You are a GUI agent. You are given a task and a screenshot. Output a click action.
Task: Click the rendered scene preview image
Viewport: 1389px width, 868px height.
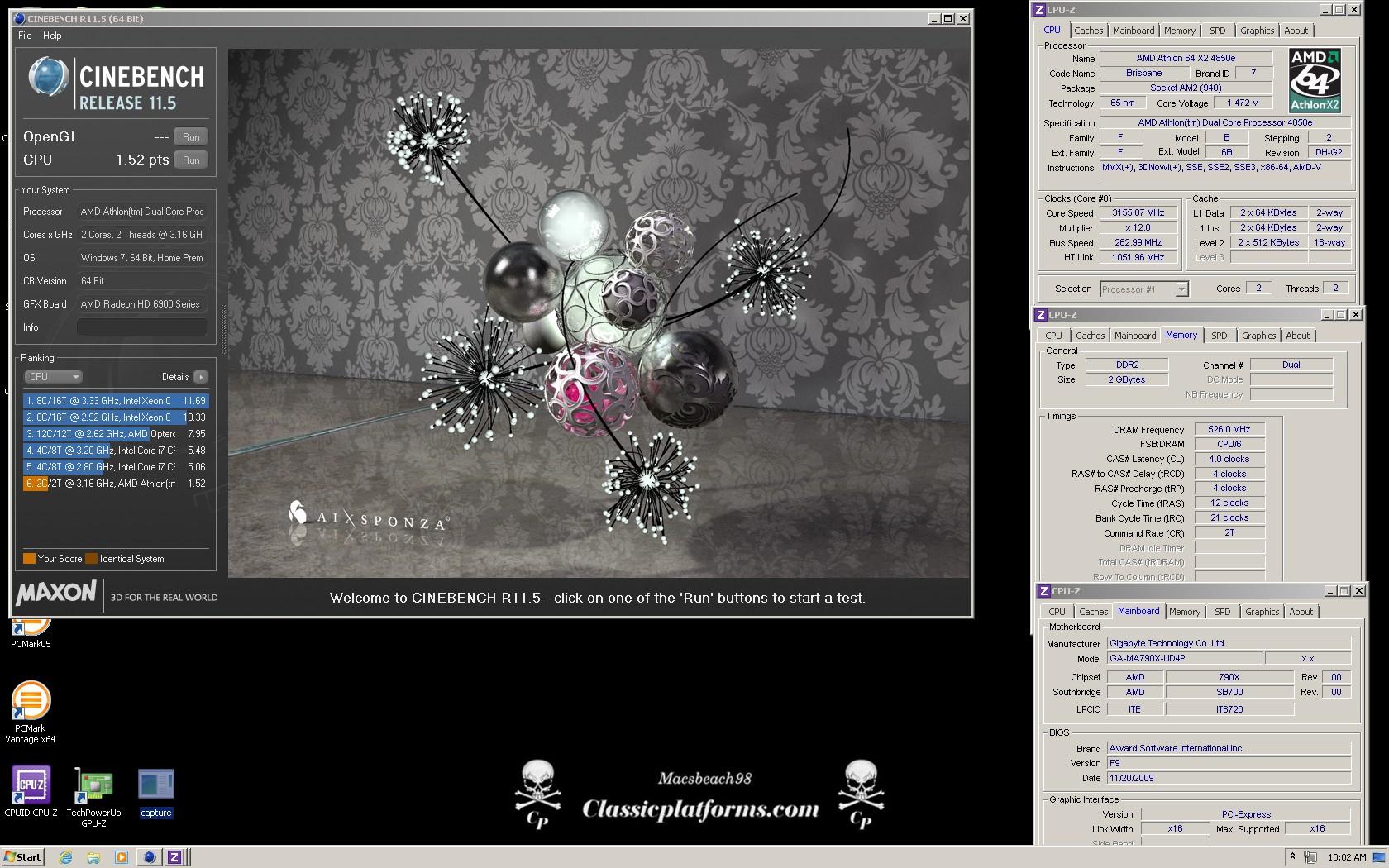pyautogui.click(x=599, y=312)
